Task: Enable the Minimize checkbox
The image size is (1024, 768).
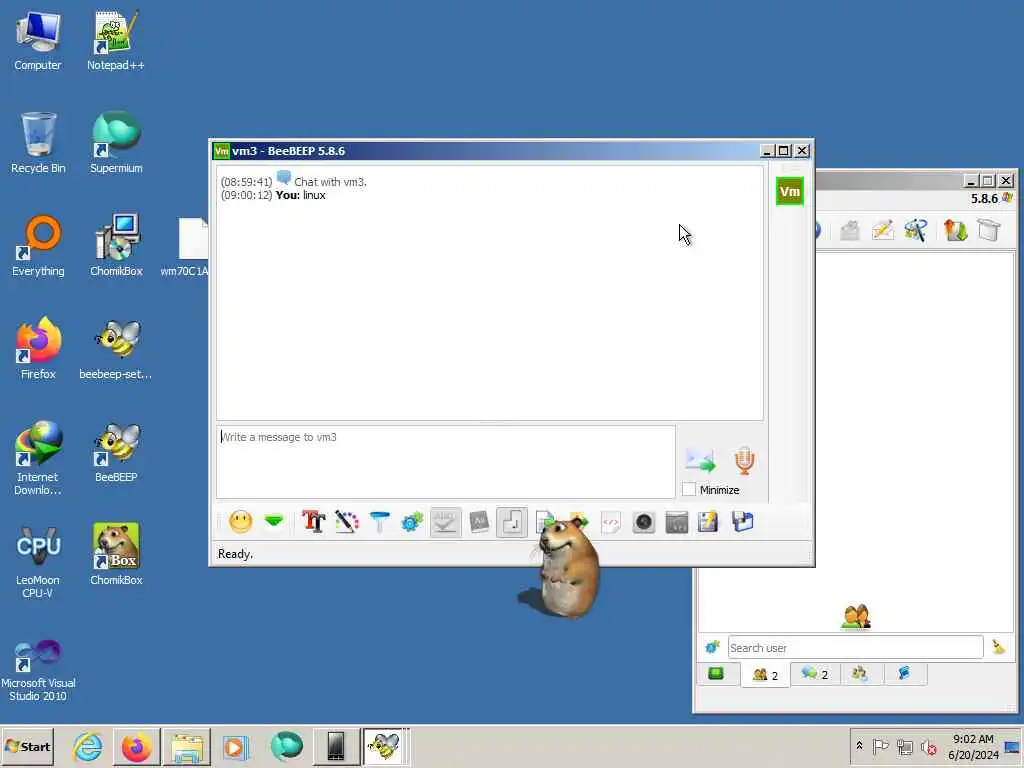Action: [688, 489]
